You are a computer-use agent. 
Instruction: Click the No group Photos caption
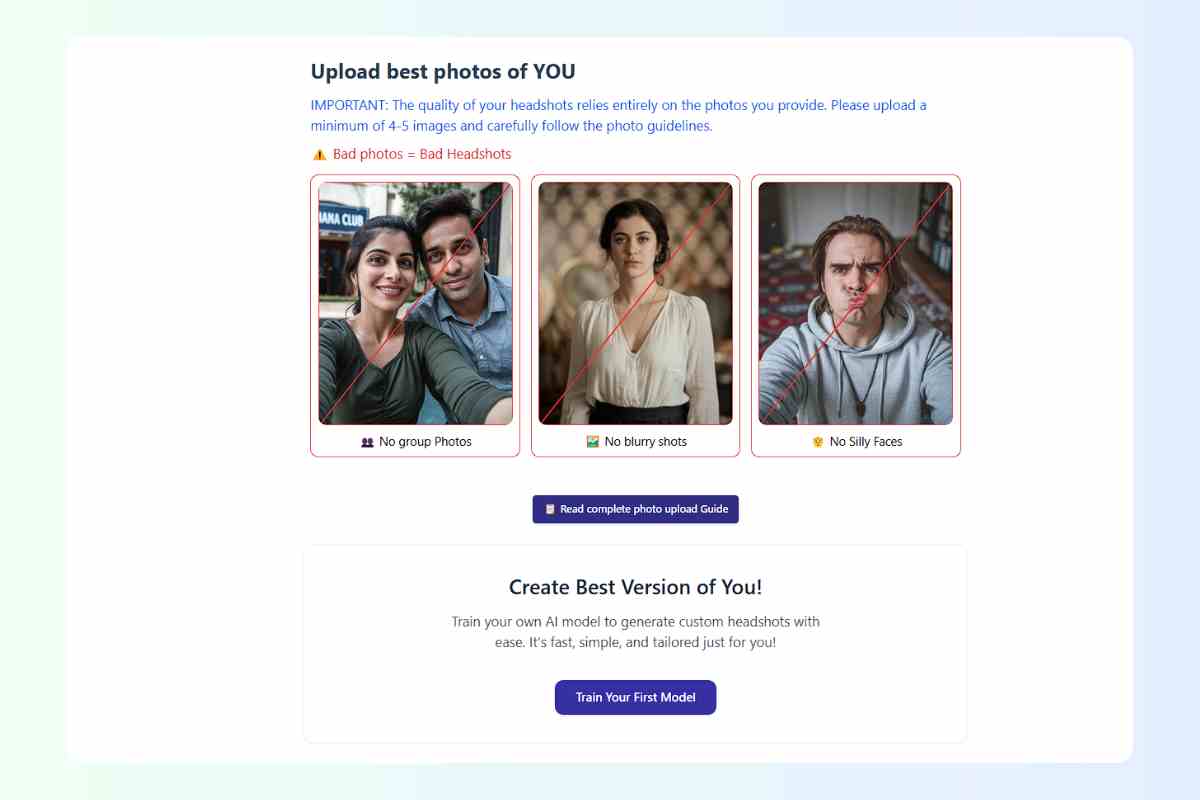425,442
